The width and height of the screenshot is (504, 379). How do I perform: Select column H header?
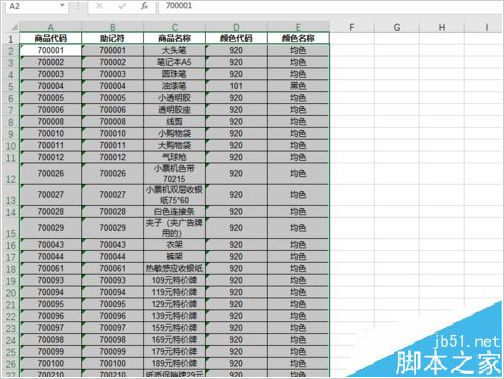(x=442, y=27)
